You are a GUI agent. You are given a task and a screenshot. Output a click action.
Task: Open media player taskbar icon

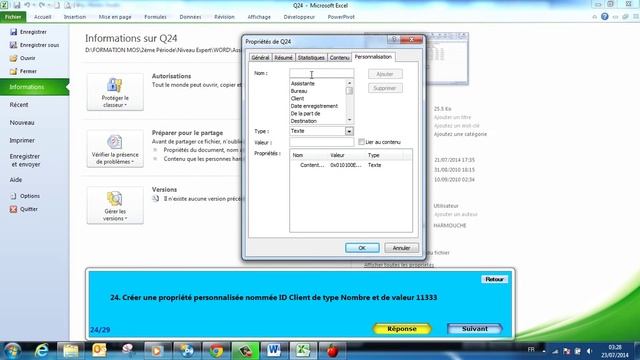coord(157,350)
